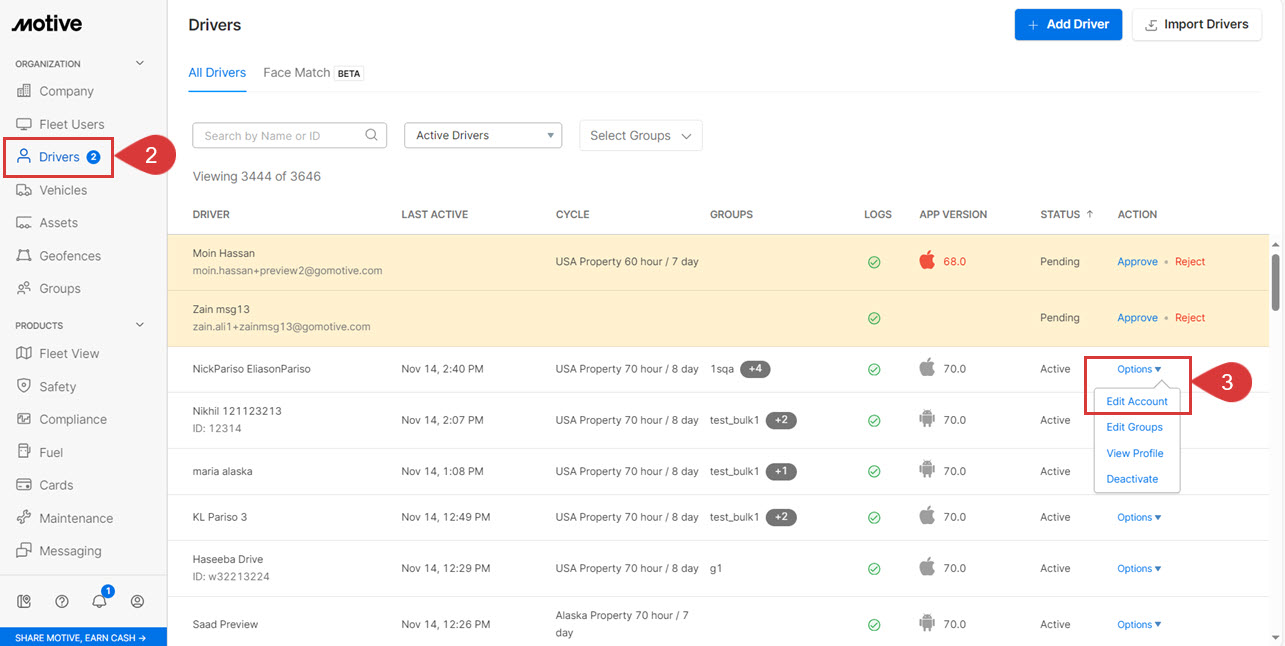The image size is (1285, 646).
Task: Expand the +1 groups badge for maria alaska
Action: coord(781,471)
